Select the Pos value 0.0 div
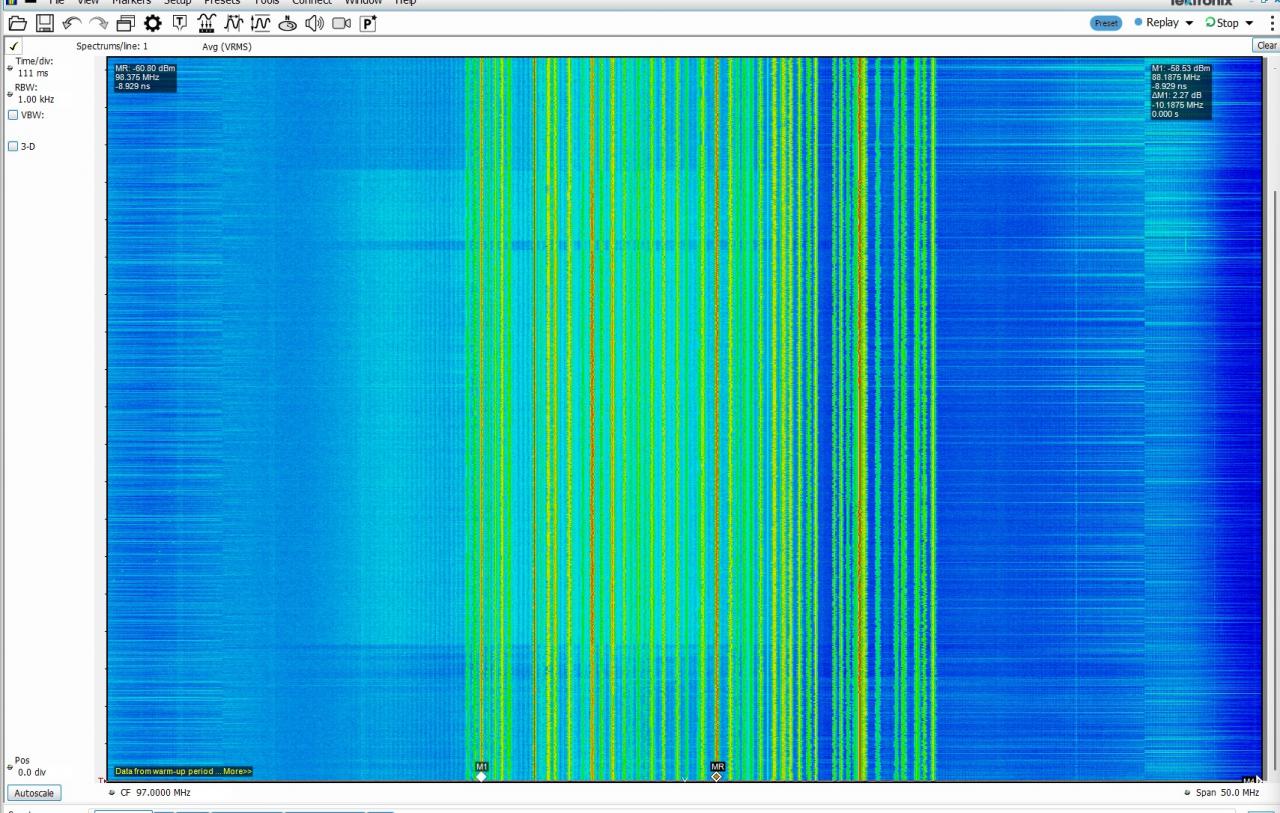Screen dimensions: 1280x813 click(x=32, y=772)
